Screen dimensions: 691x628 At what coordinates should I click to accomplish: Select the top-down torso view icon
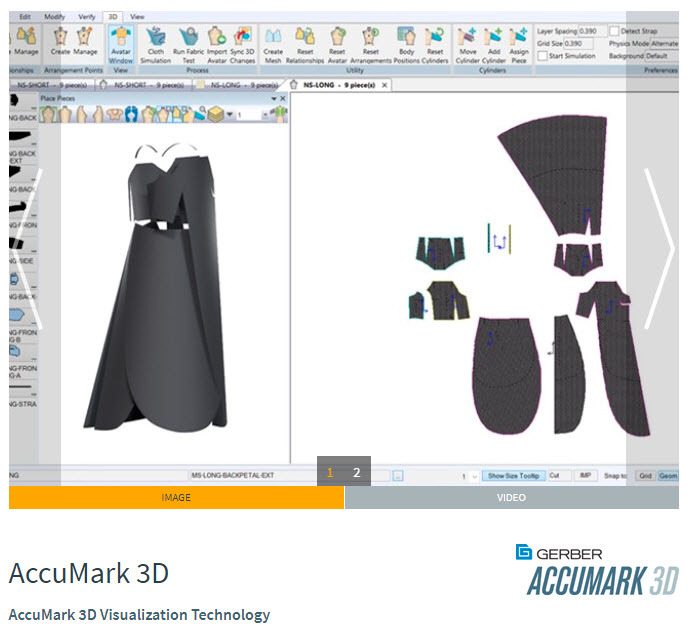click(x=115, y=114)
